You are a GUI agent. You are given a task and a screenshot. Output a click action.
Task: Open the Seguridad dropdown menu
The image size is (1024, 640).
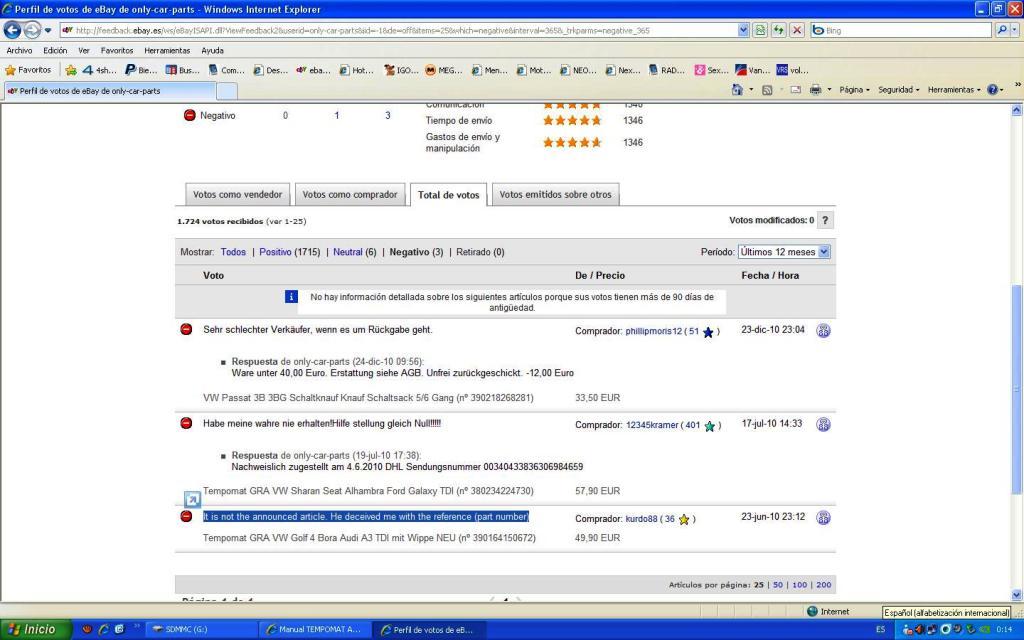(x=899, y=89)
